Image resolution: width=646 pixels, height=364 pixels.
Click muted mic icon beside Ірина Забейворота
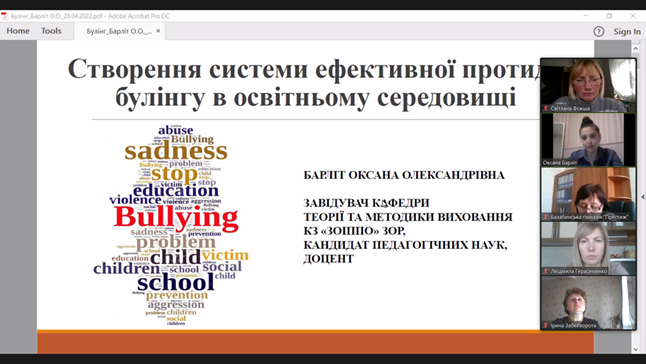point(546,325)
